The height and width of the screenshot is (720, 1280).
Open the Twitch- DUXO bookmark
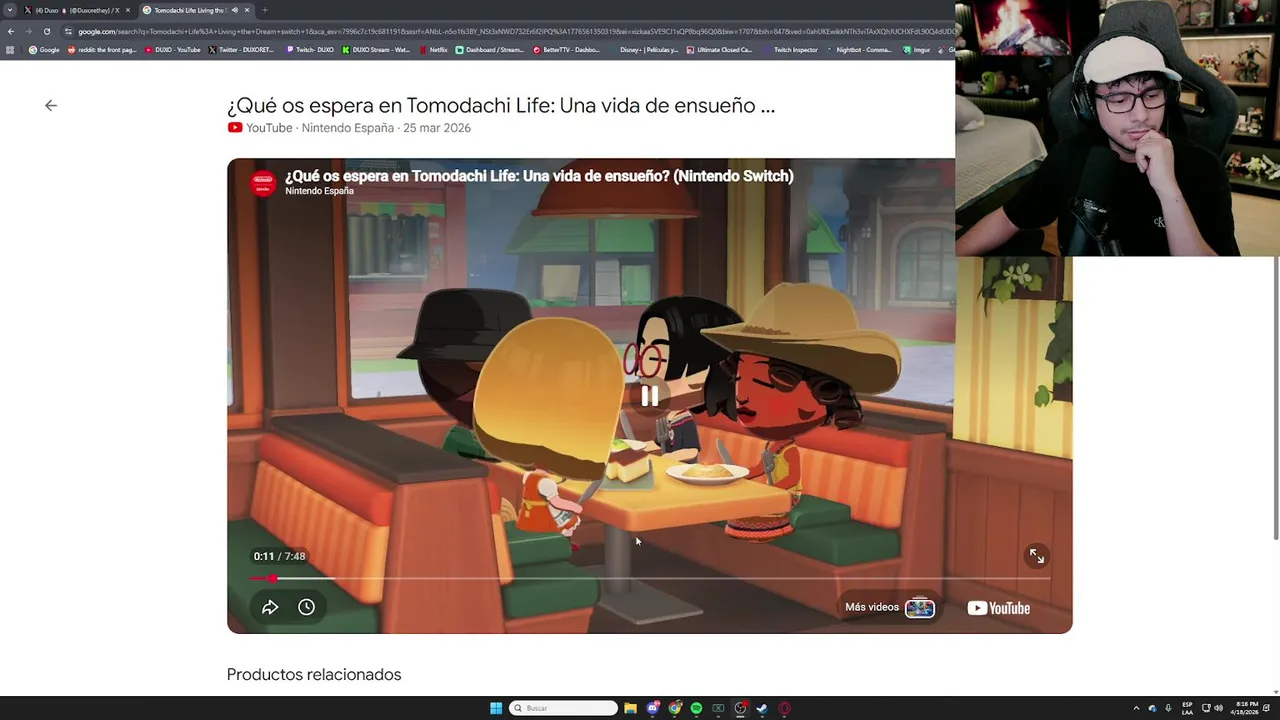310,50
